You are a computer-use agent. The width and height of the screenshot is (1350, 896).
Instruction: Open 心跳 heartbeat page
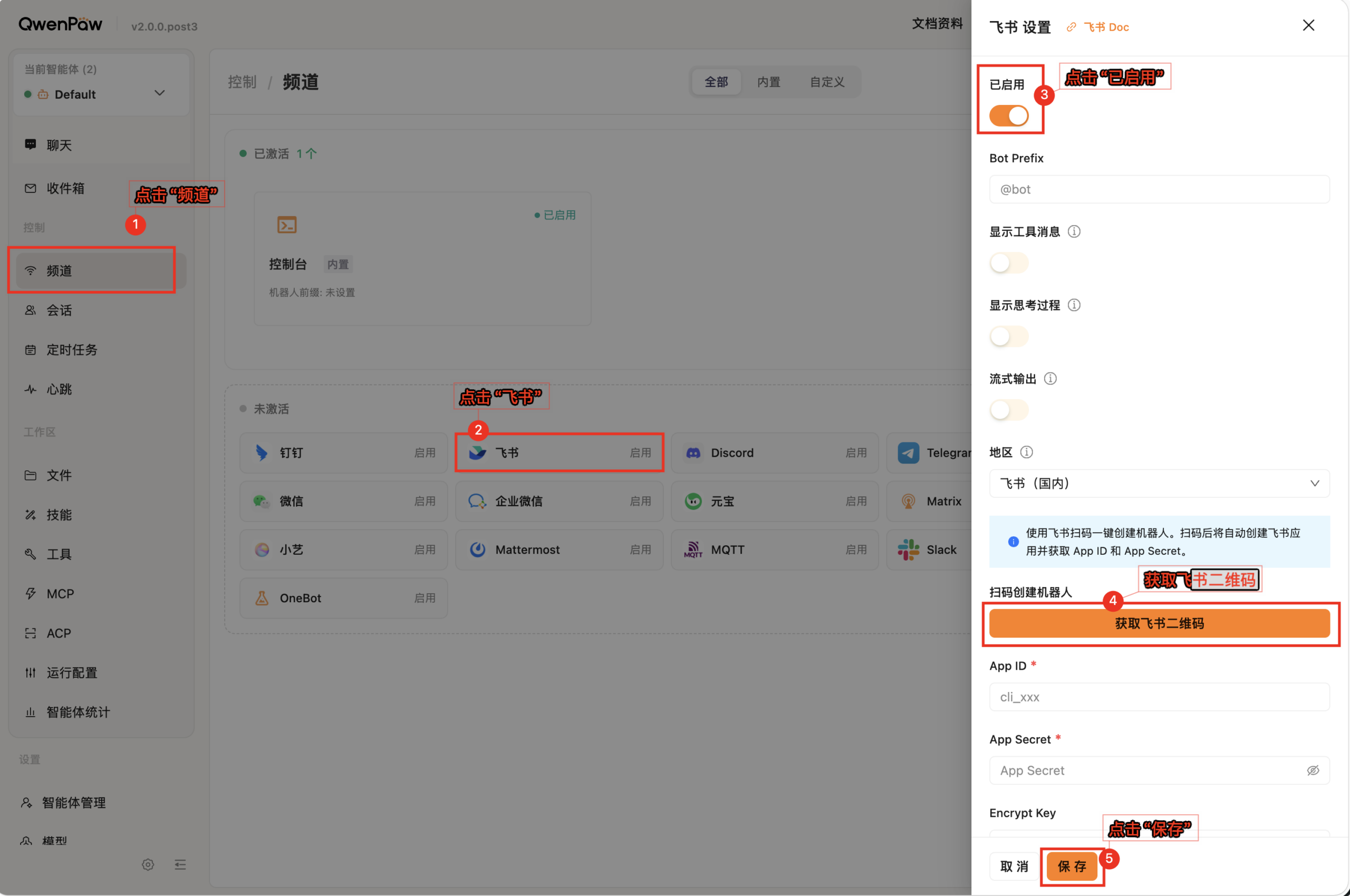[x=101, y=389]
